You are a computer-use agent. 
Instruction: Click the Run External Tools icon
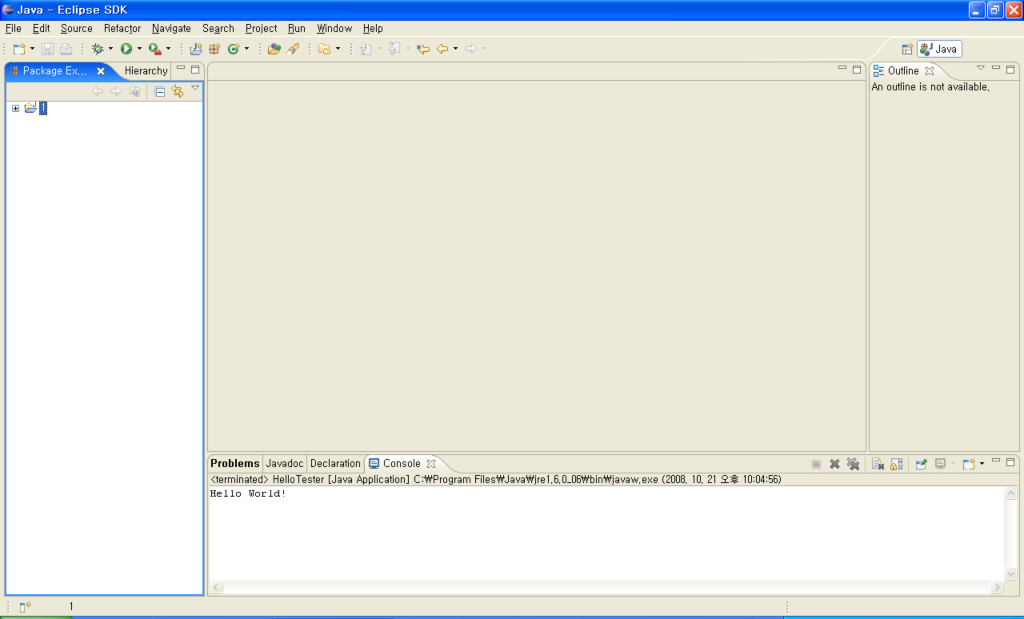coord(155,49)
